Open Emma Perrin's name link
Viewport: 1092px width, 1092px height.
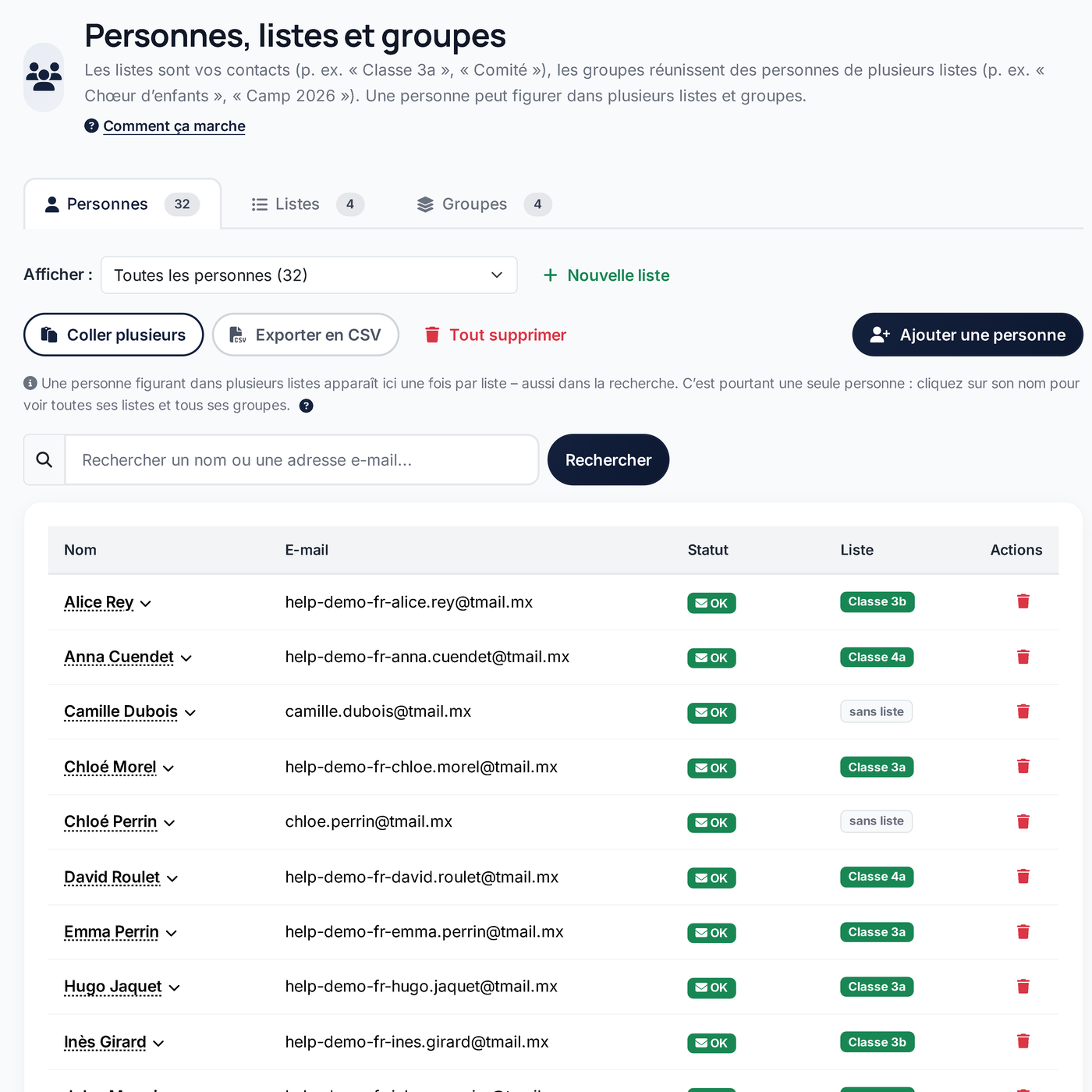click(112, 932)
